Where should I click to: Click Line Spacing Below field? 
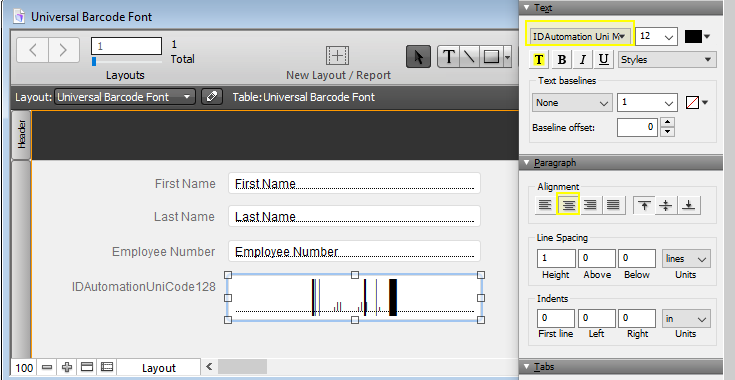[x=637, y=258]
